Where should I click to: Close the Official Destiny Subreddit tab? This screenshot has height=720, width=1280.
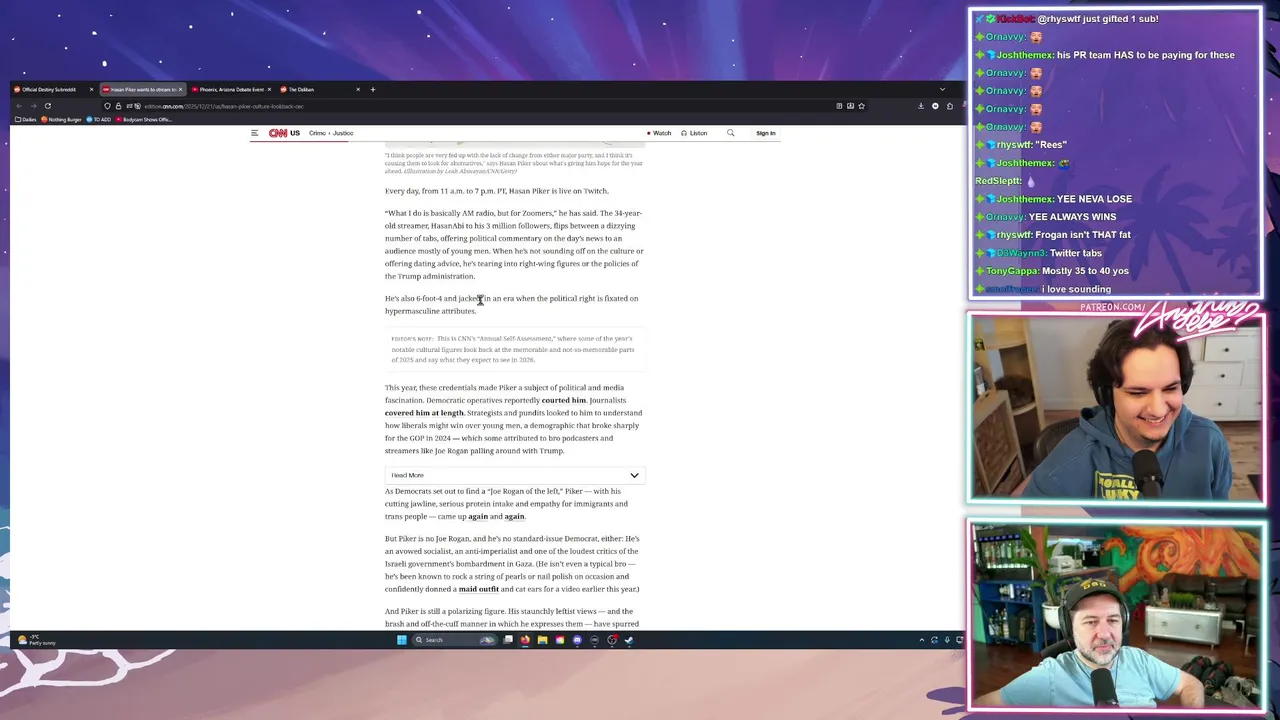coord(91,89)
